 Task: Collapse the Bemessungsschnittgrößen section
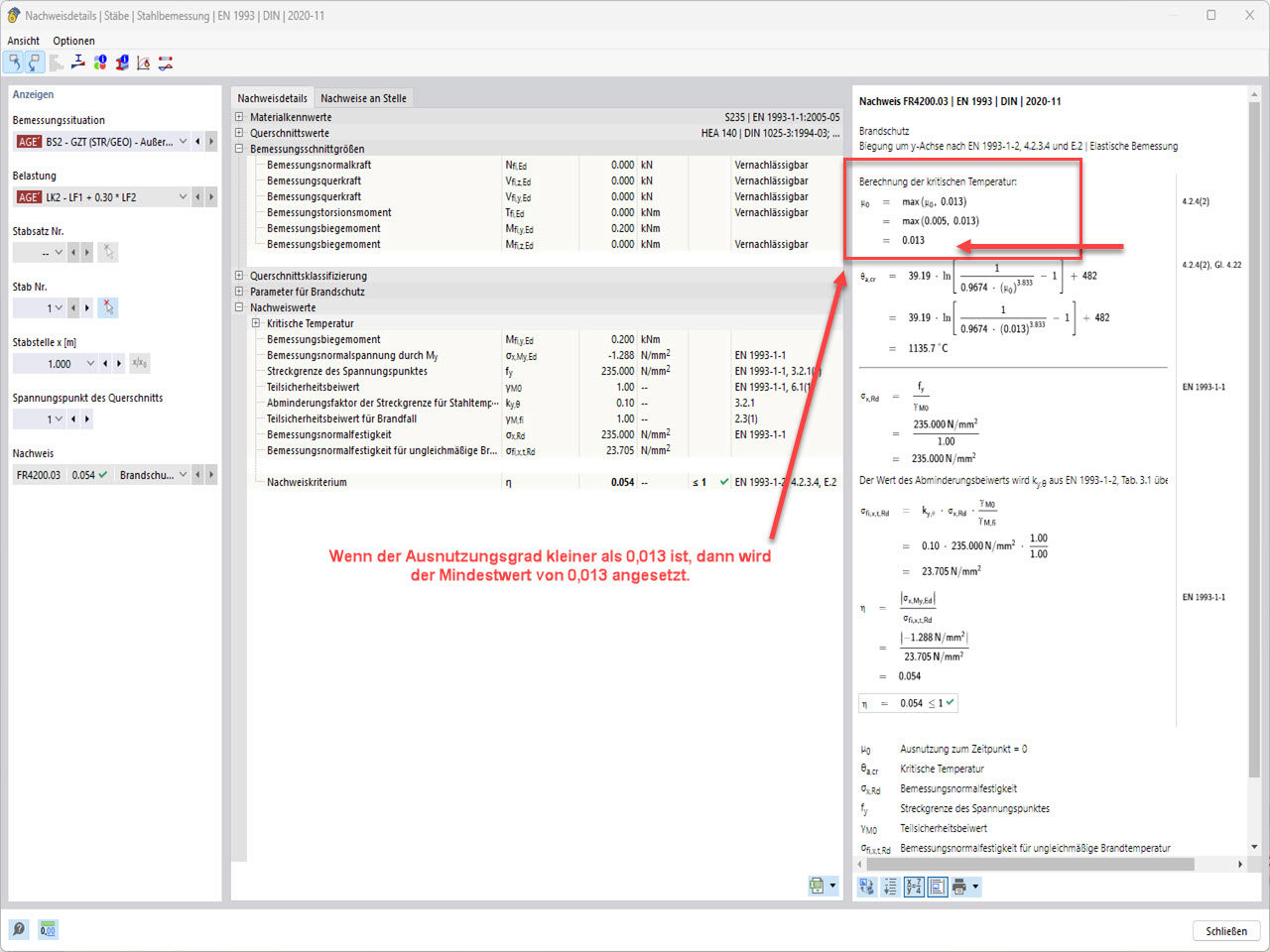(x=238, y=147)
